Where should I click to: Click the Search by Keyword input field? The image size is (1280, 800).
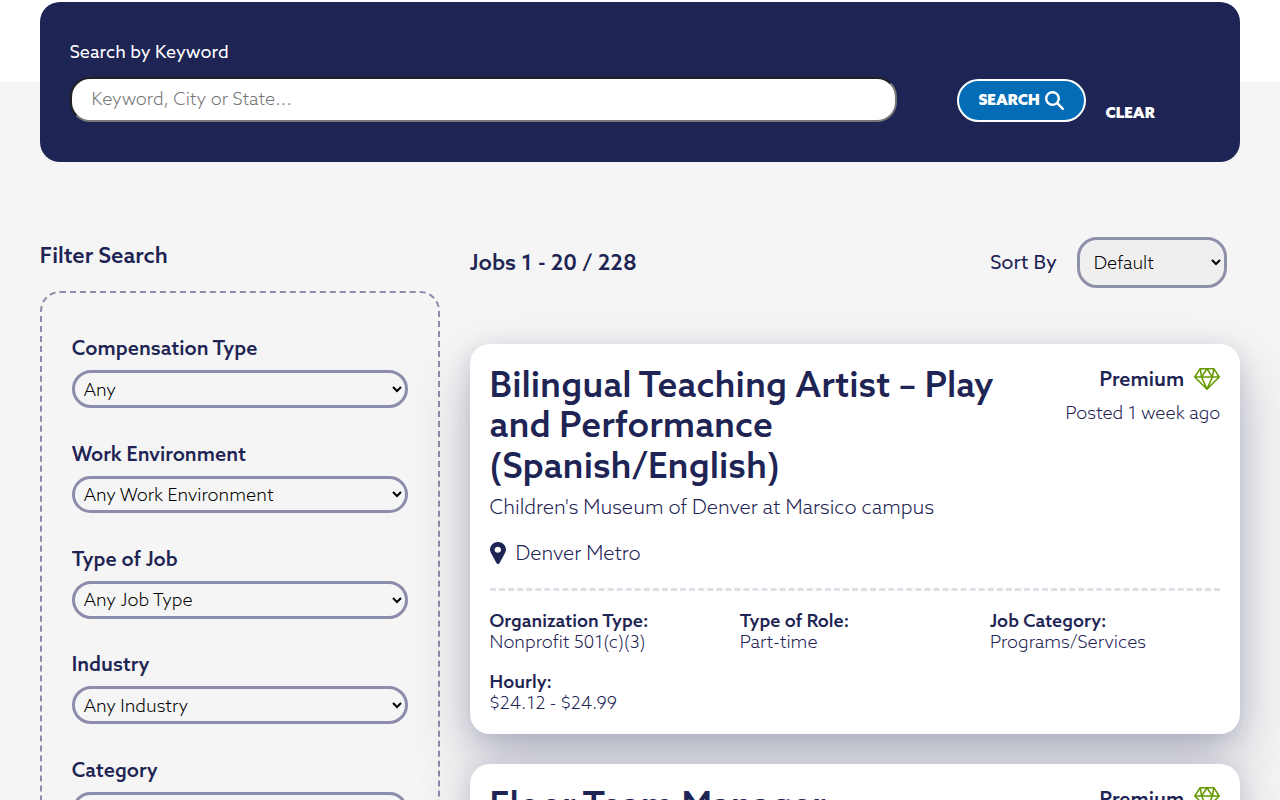(483, 100)
